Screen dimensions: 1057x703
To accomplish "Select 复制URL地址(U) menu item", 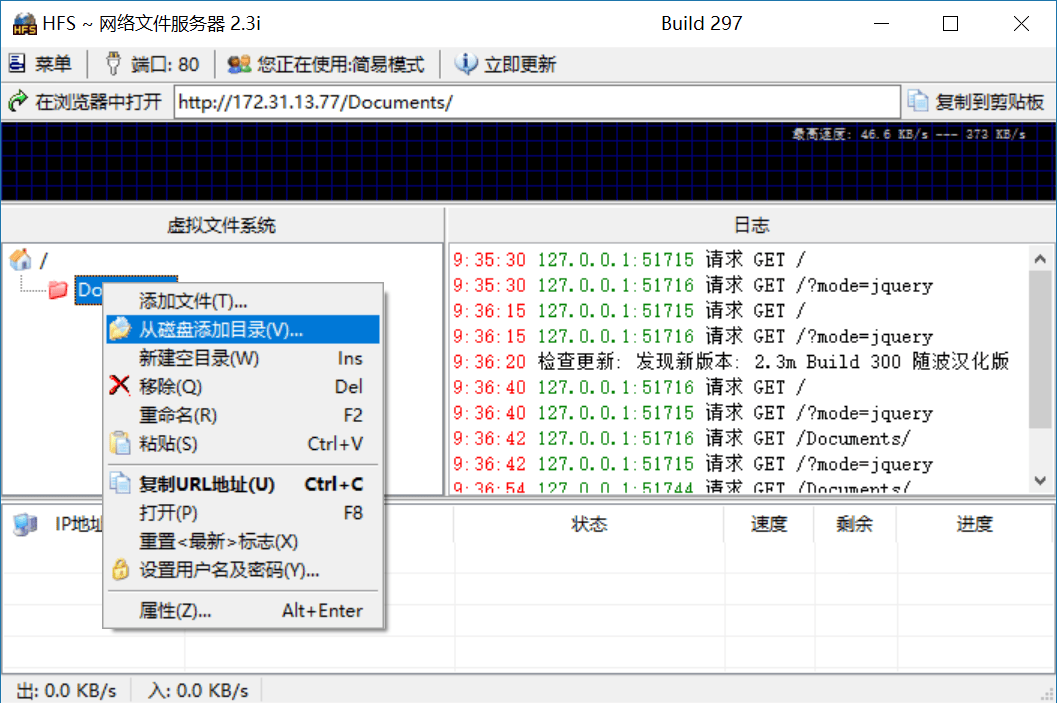I will 206,484.
